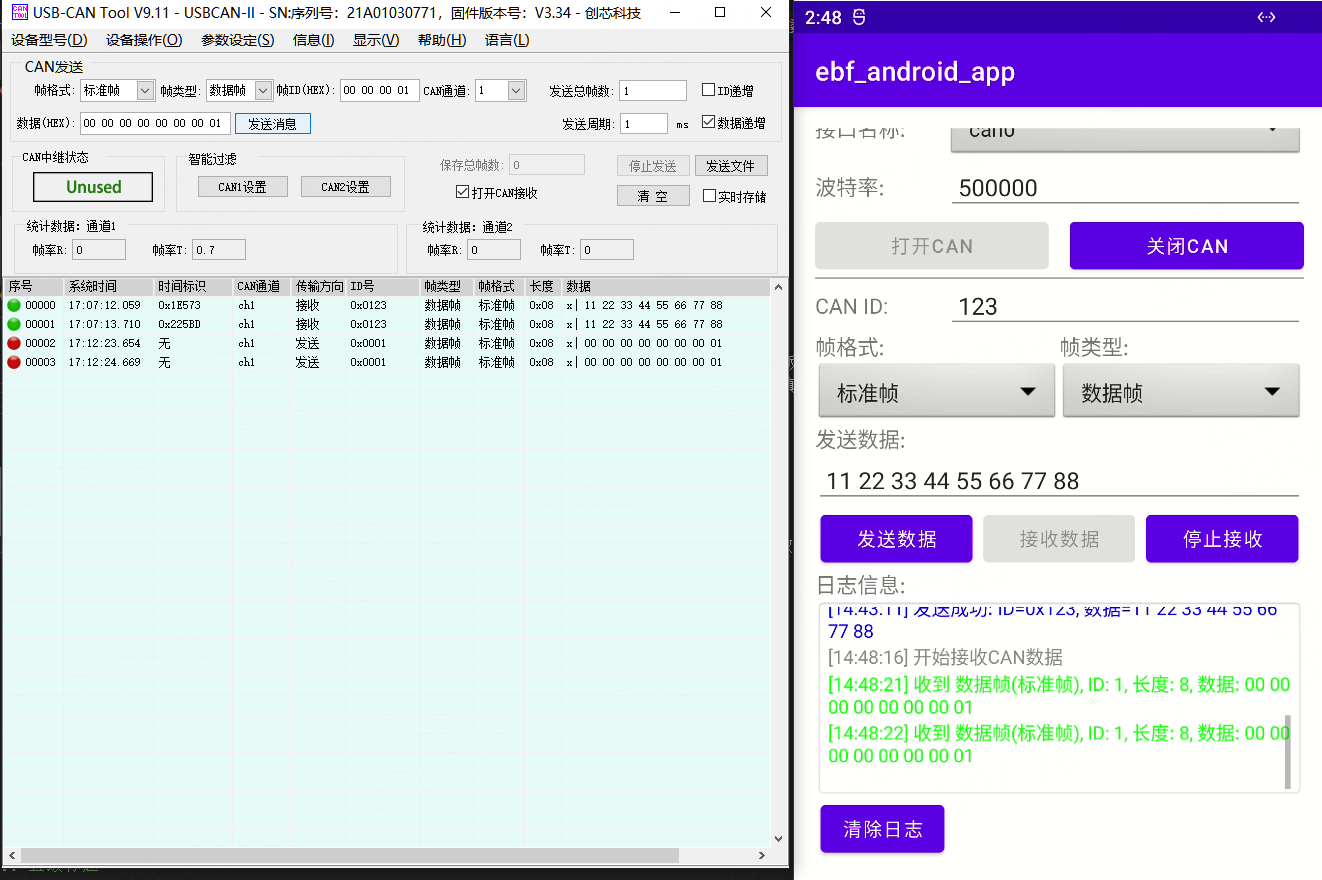Image resolution: width=1322 pixels, height=880 pixels.
Task: Click the status bar notification icon beside 2:48
Action: (861, 17)
